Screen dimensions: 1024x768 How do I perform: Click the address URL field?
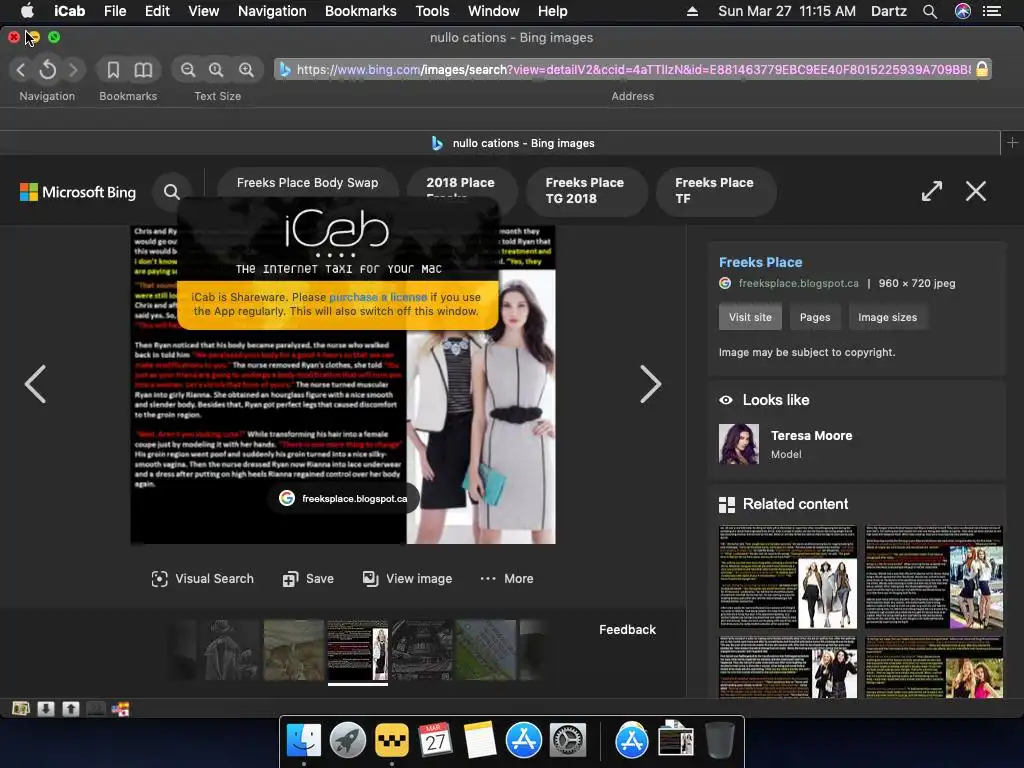pyautogui.click(x=633, y=69)
